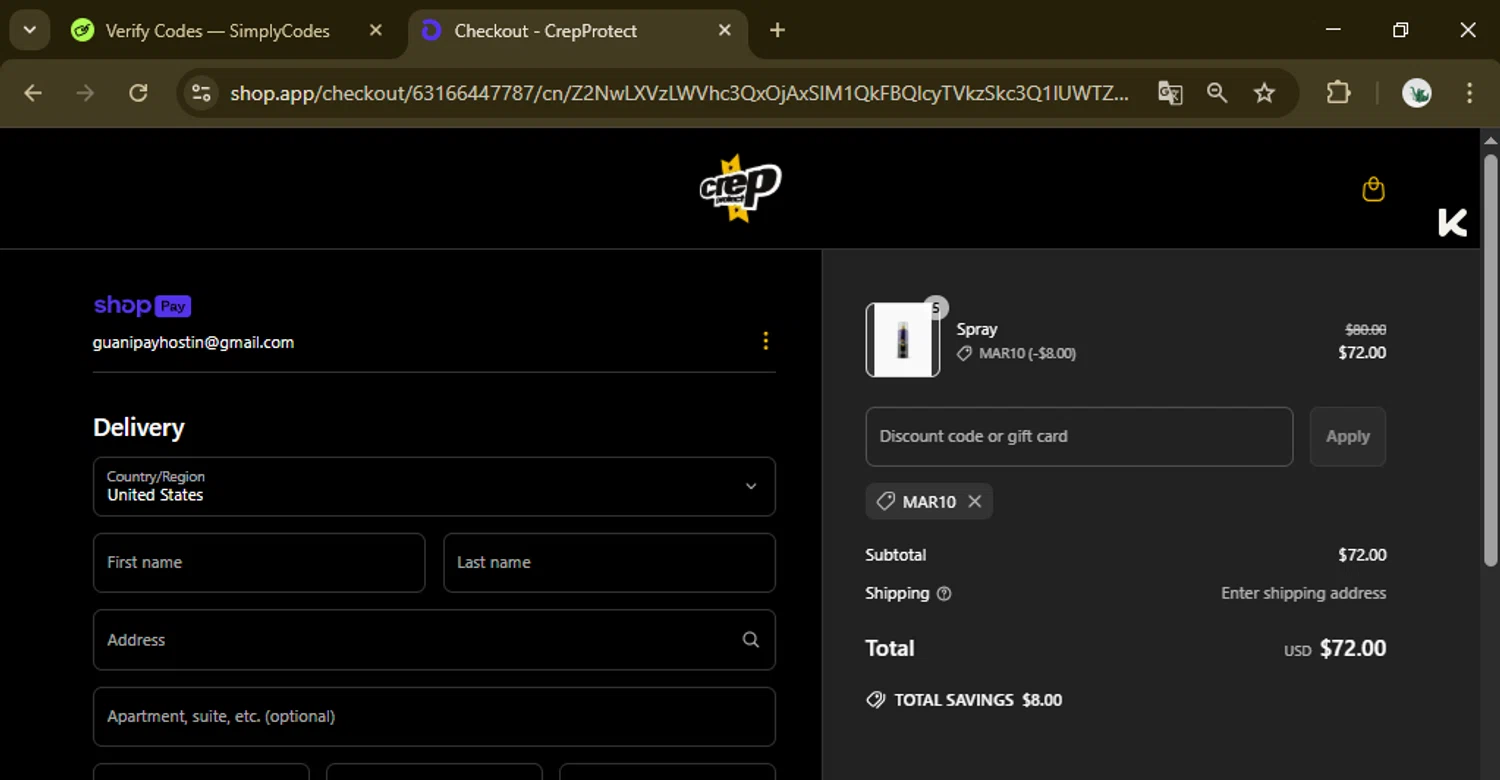This screenshot has width=1500, height=780.
Task: Click the guanipayhostin@gmail.com email text
Action: pyautogui.click(x=193, y=342)
